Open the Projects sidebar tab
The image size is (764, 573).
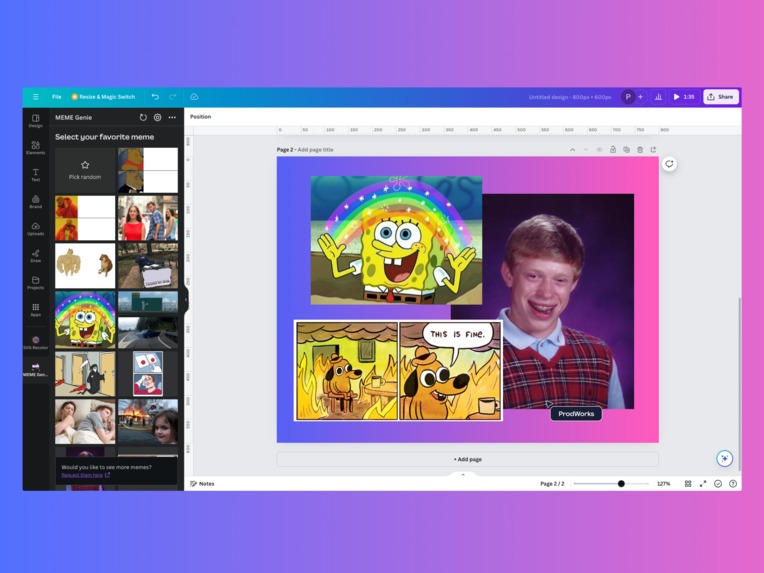click(36, 283)
